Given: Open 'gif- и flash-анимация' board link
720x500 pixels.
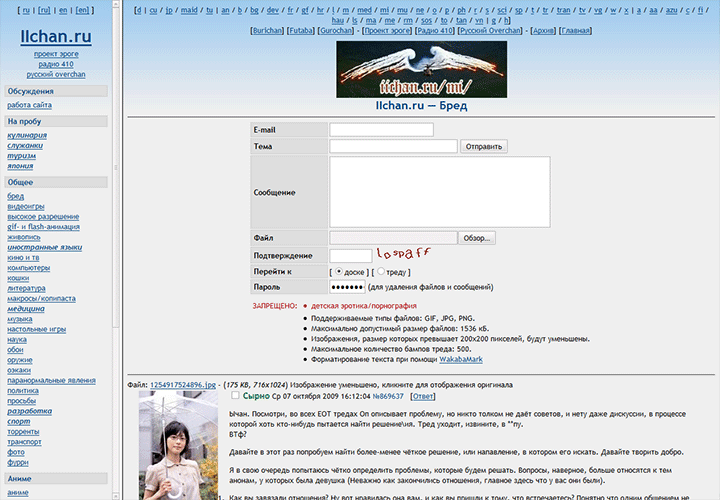Looking at the screenshot, I should pyautogui.click(x=44, y=227).
